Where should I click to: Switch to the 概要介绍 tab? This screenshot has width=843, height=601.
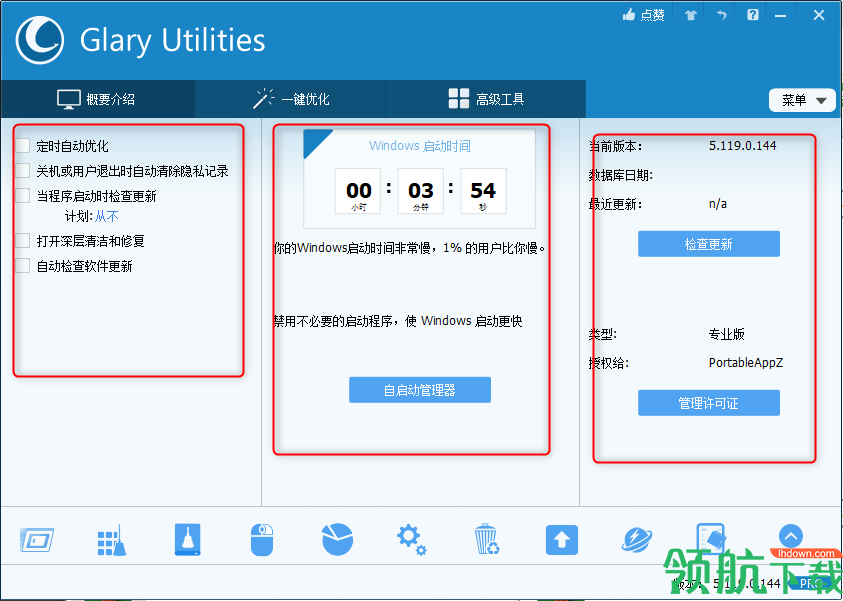[x=97, y=99]
